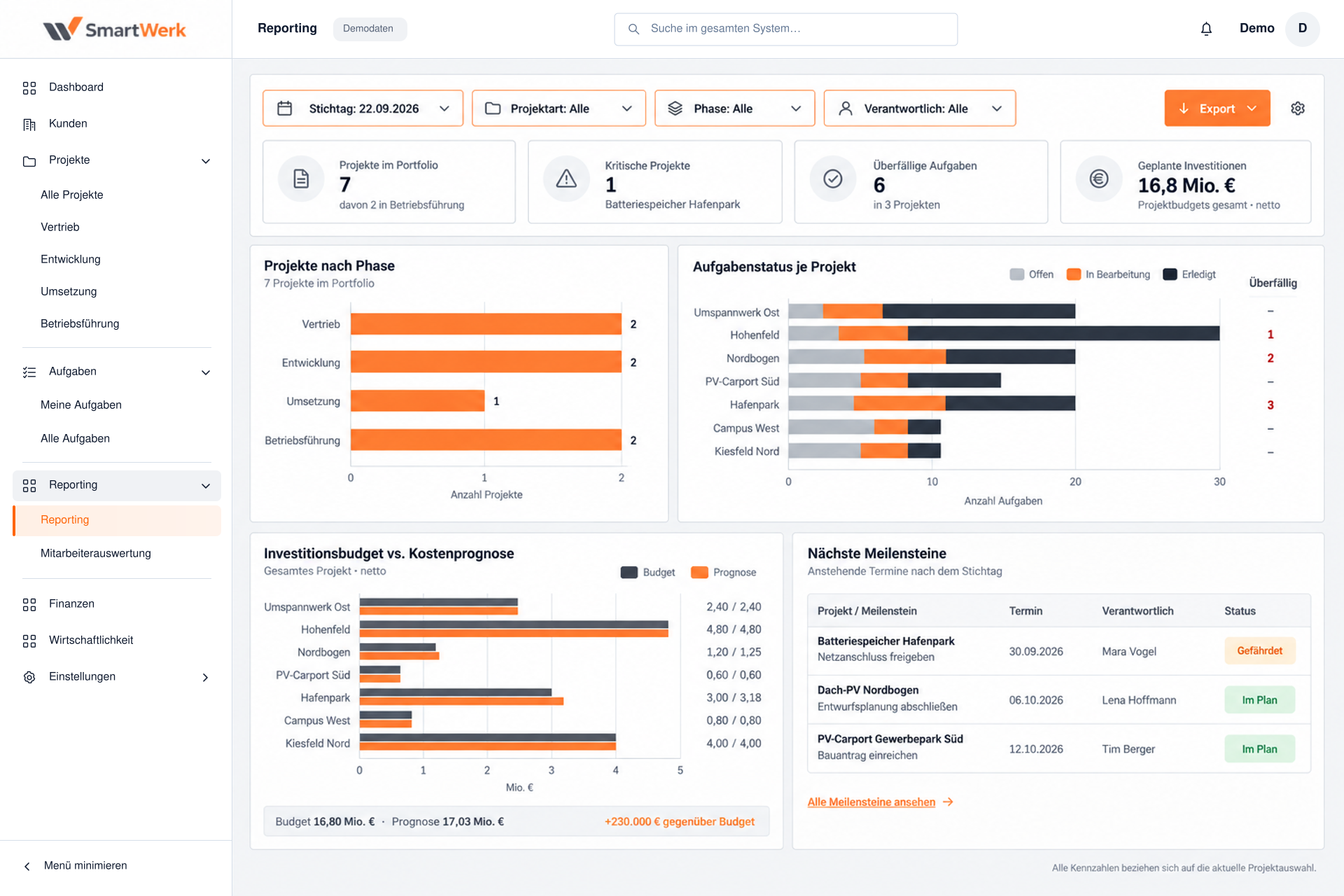The height and width of the screenshot is (896, 1344).
Task: Open Alle Projekte in sidebar
Action: [x=72, y=195]
